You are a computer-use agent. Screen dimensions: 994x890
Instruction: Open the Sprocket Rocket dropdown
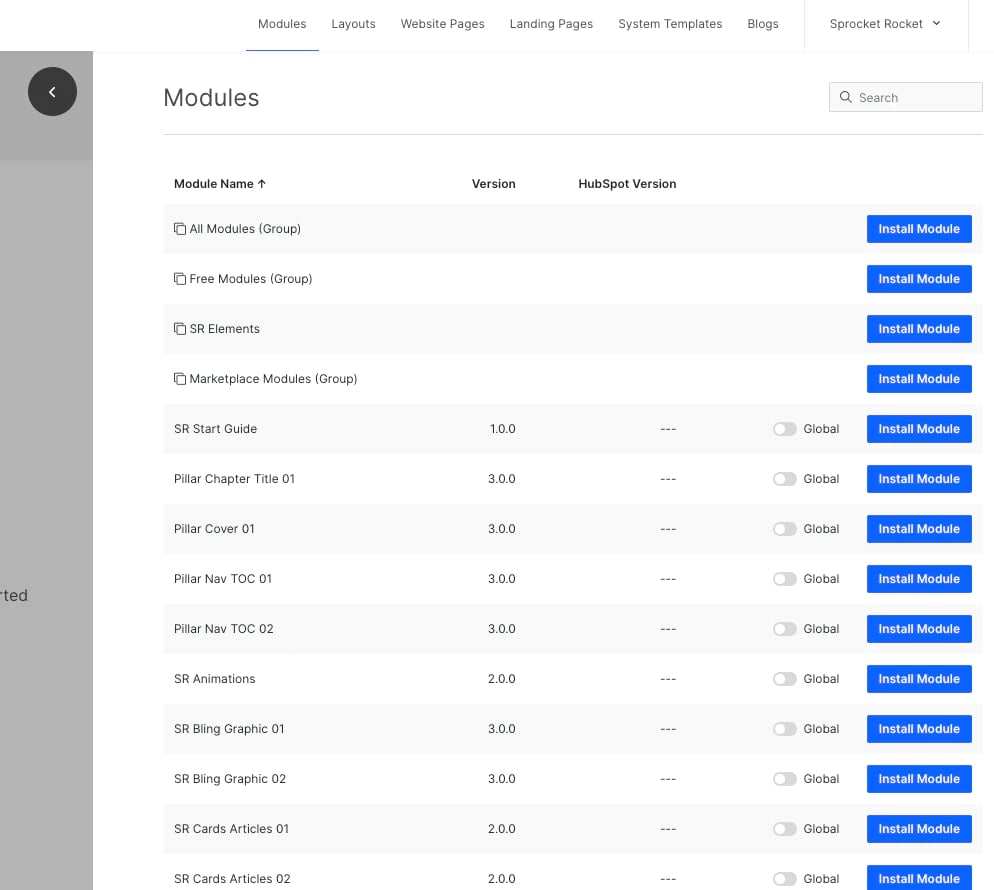[x=885, y=24]
